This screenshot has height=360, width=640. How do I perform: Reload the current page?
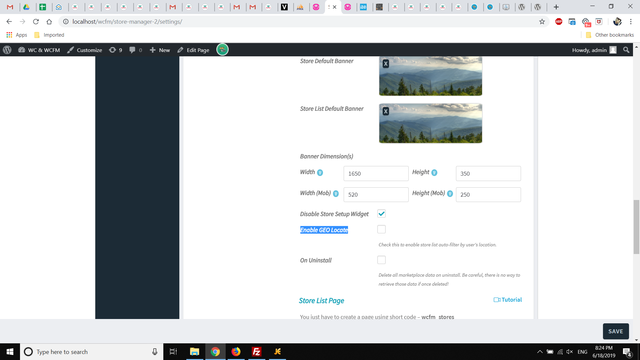pos(36,22)
